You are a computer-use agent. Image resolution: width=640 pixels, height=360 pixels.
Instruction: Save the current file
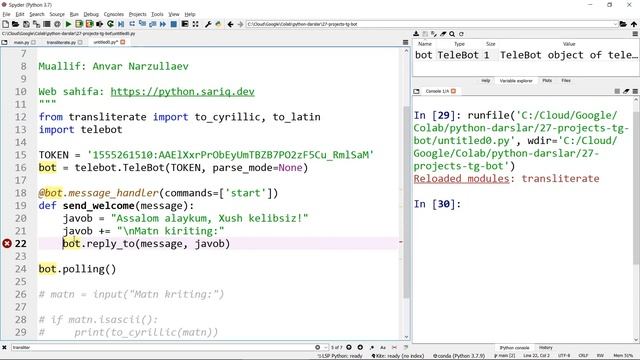pos(26,24)
